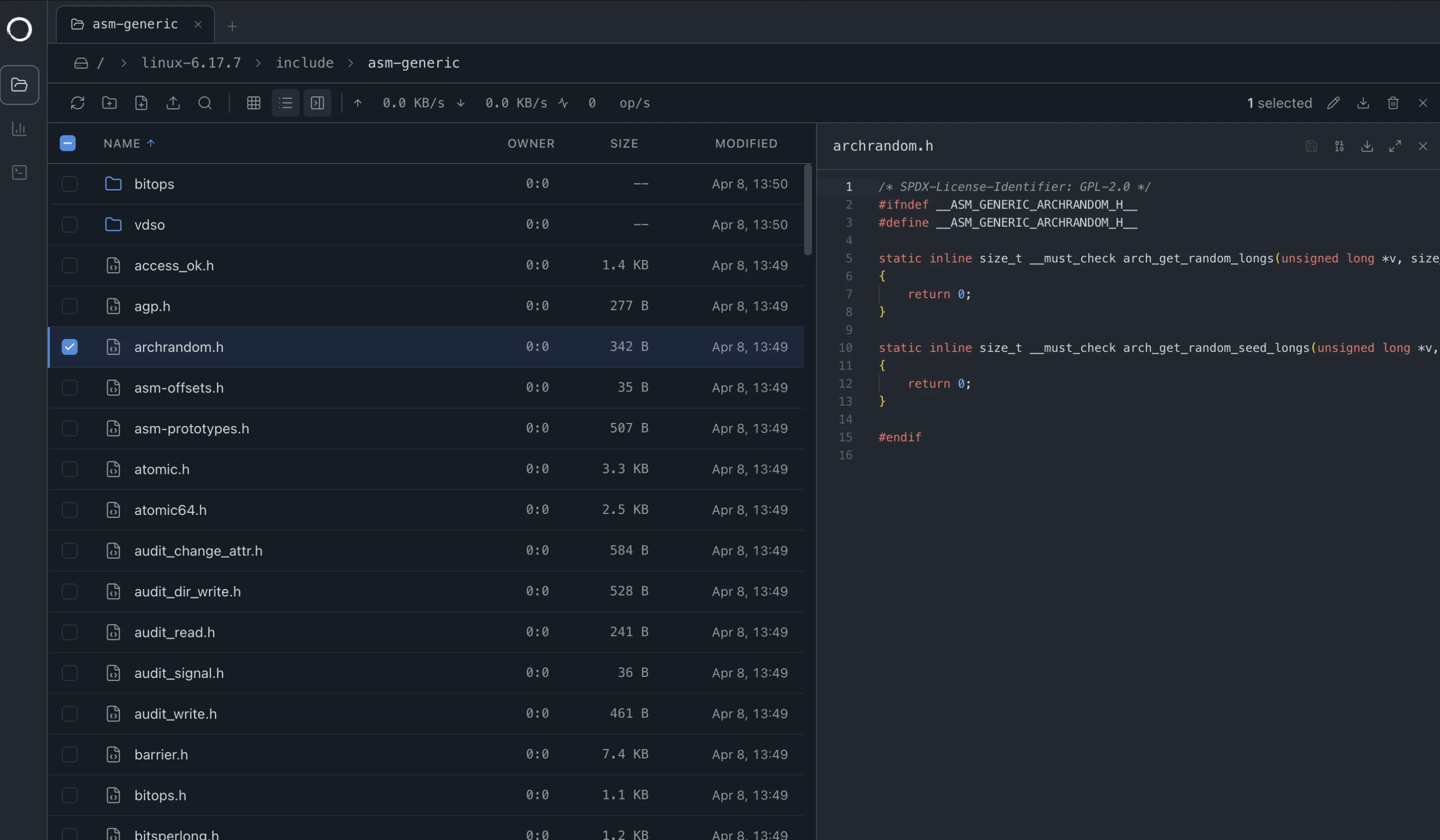Switch to the grid view icon
The width and height of the screenshot is (1440, 840).
(x=254, y=103)
